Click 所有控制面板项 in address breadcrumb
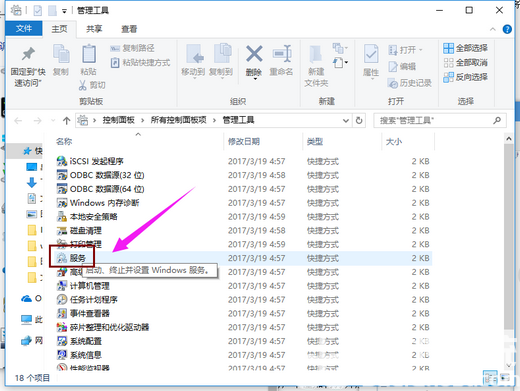The image size is (520, 391). (178, 120)
